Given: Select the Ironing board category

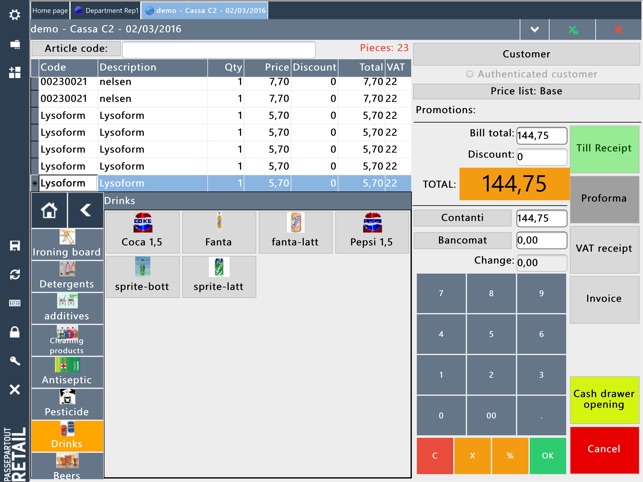Looking at the screenshot, I should (x=67, y=244).
